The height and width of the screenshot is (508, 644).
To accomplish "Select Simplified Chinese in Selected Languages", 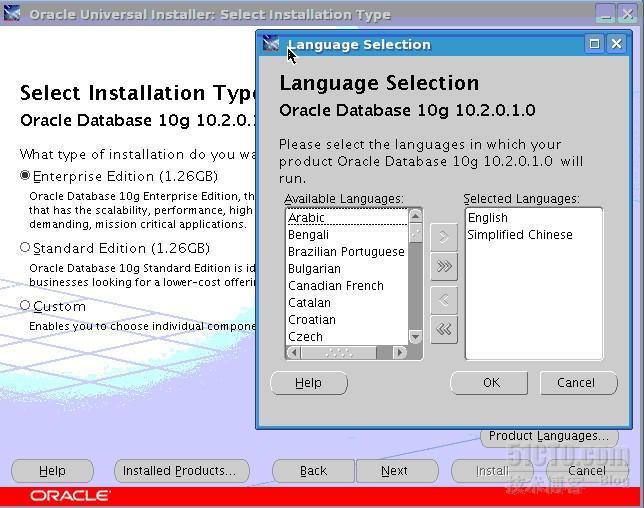I will pos(534,234).
